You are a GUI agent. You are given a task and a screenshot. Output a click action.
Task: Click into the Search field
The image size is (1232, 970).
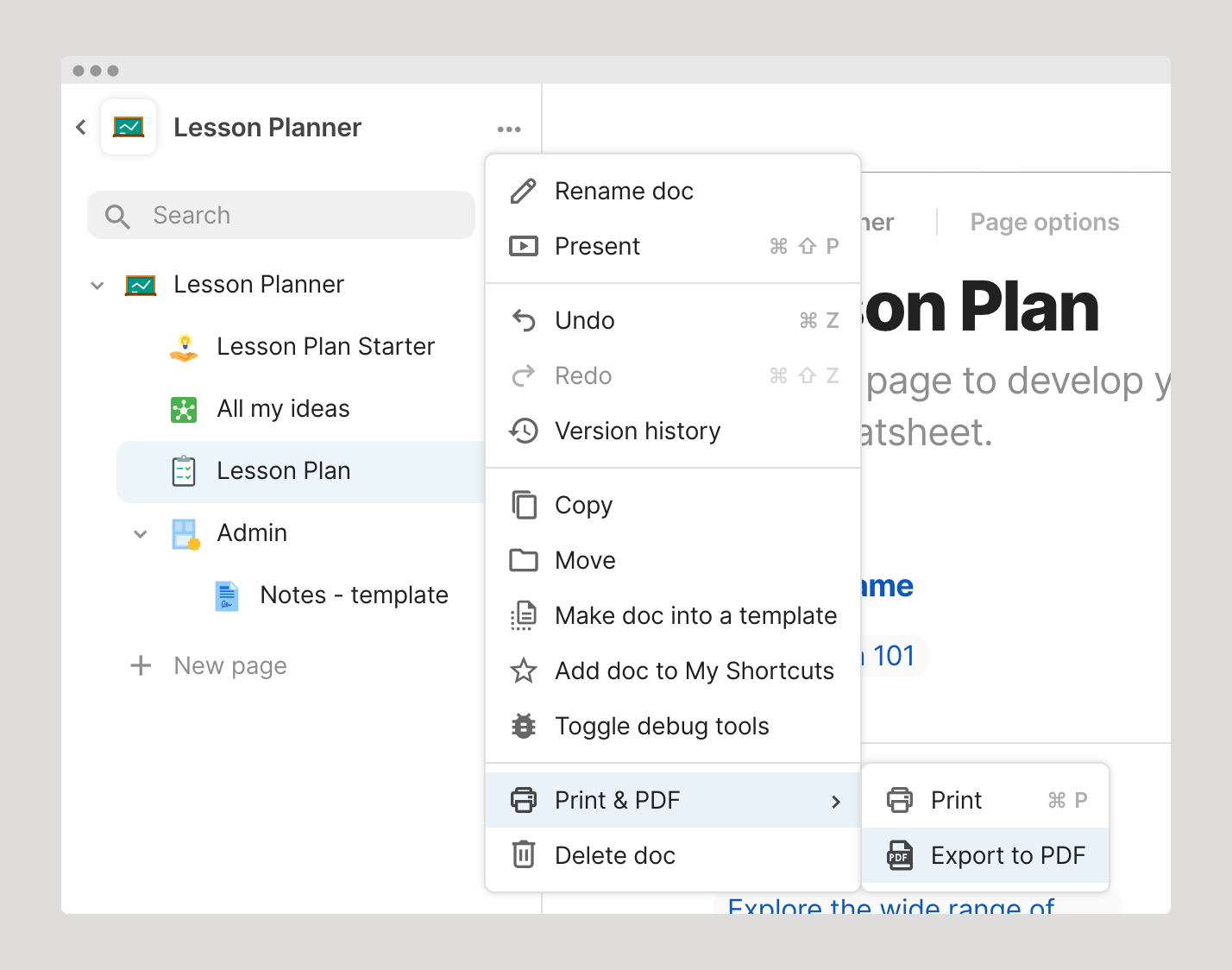(x=281, y=215)
